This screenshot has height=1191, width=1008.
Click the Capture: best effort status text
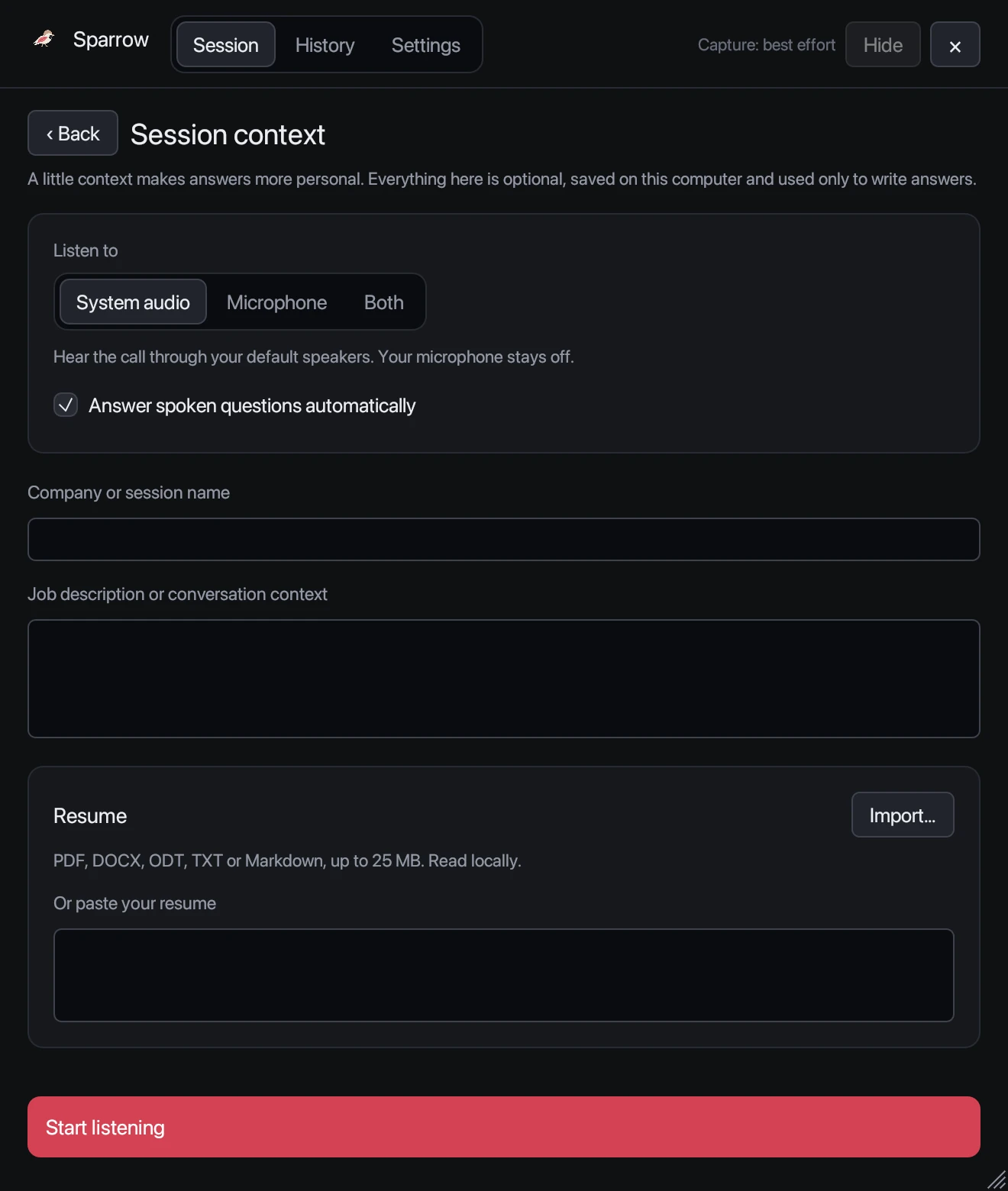tap(767, 45)
